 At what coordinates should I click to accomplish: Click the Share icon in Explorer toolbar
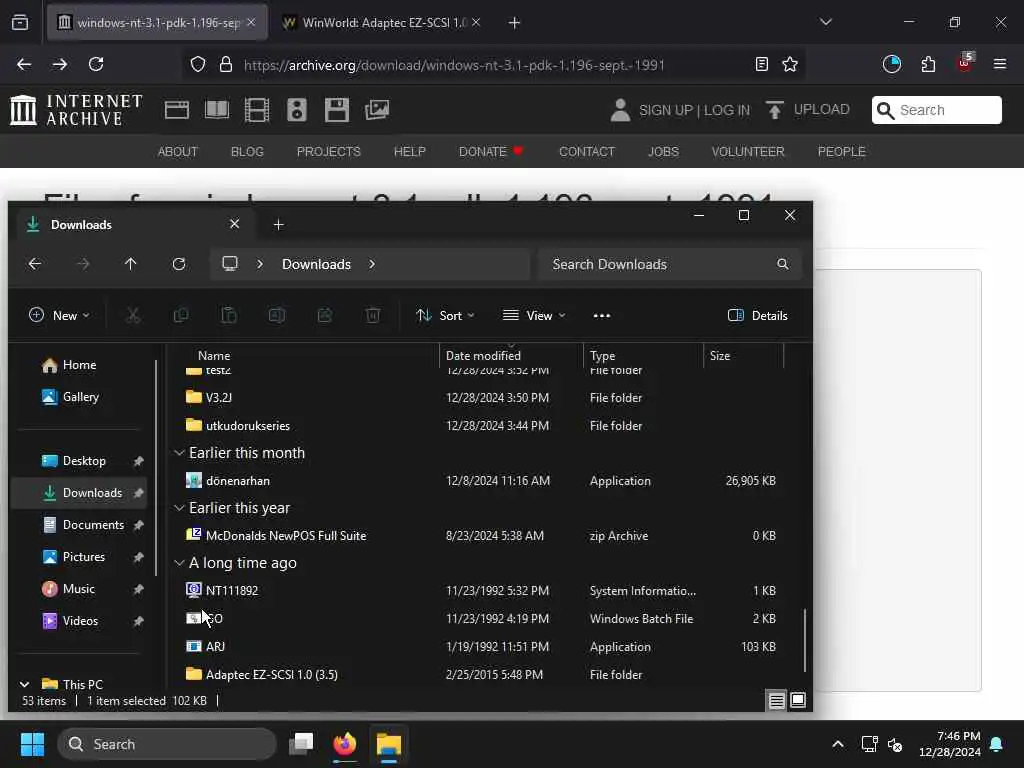click(x=325, y=315)
